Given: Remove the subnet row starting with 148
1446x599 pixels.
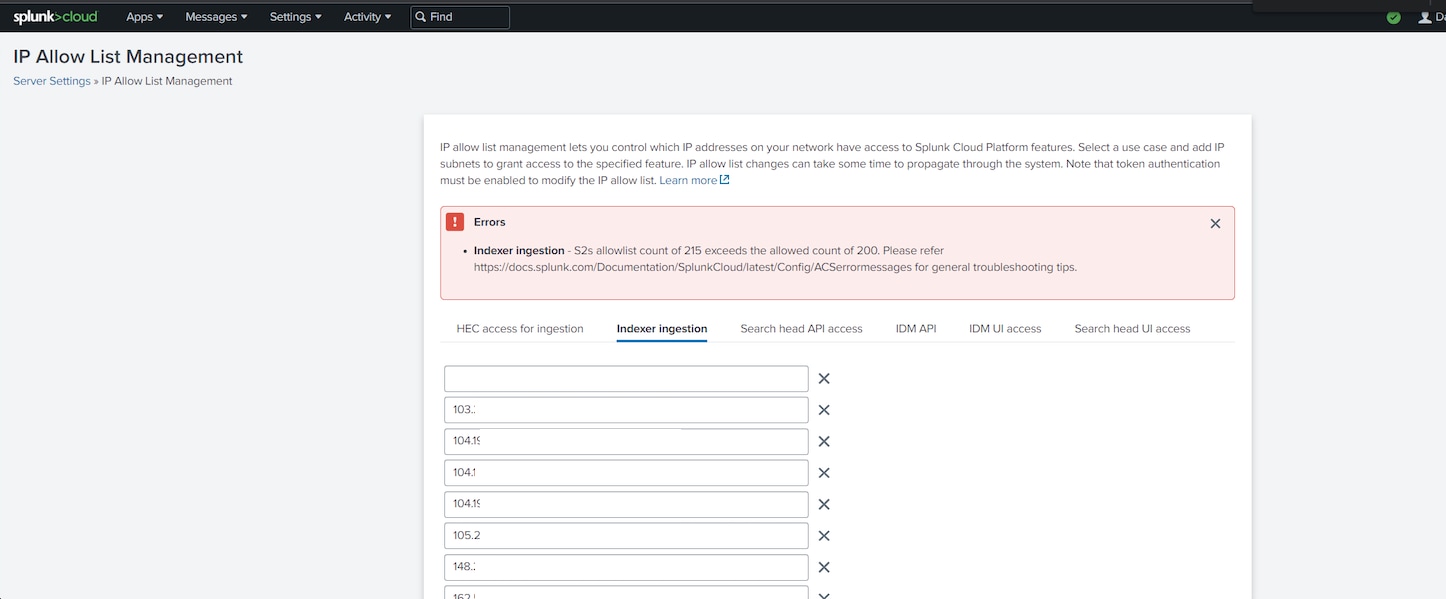Looking at the screenshot, I should point(824,567).
